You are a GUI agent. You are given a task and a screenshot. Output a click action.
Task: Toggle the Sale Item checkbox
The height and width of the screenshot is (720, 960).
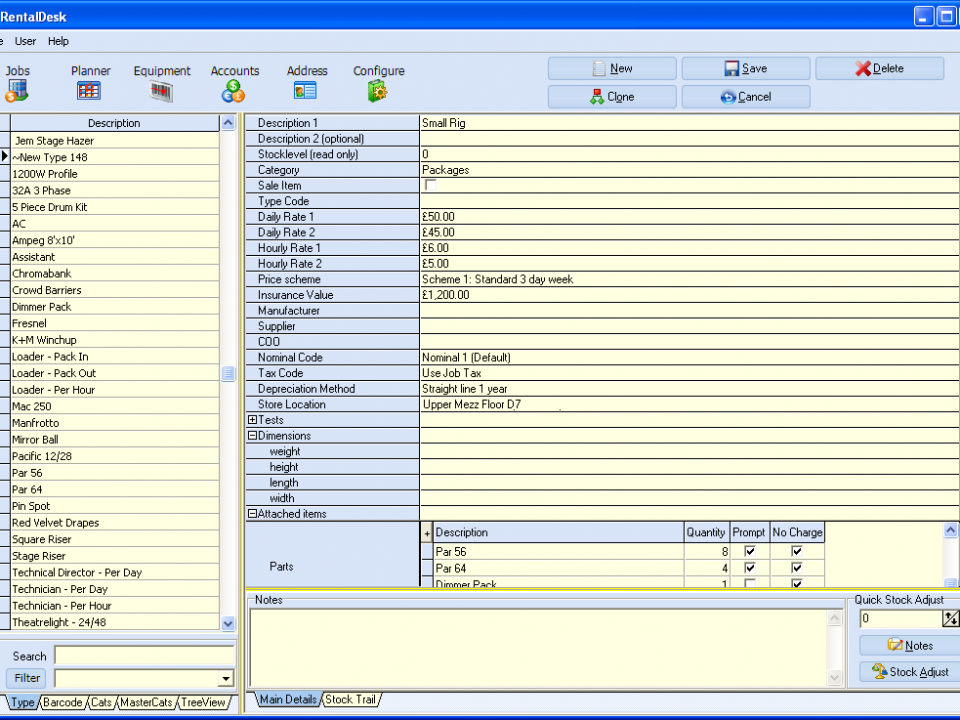tap(431, 186)
